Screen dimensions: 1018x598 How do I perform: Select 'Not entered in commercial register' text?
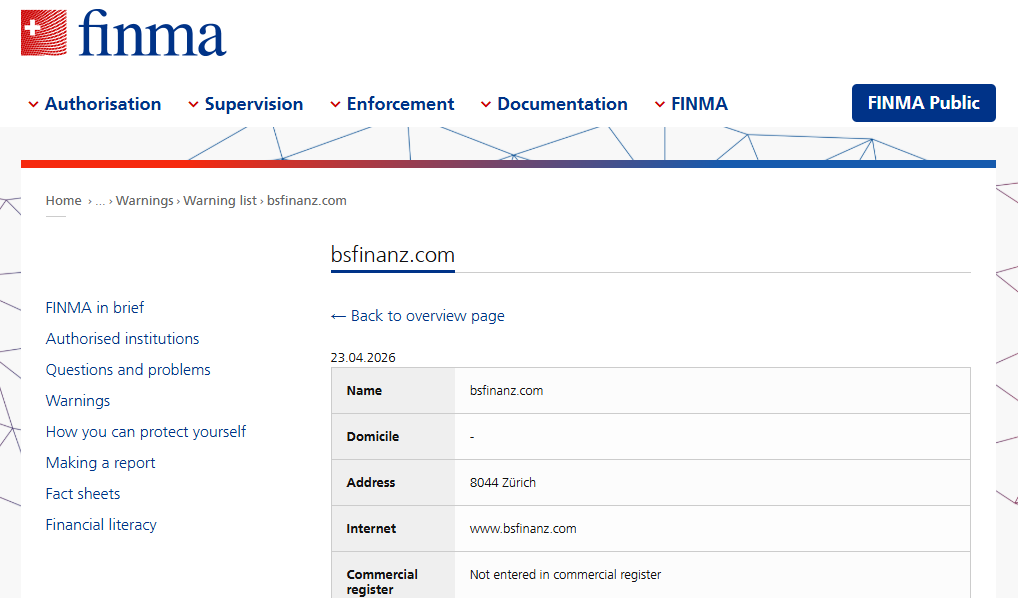(x=565, y=575)
